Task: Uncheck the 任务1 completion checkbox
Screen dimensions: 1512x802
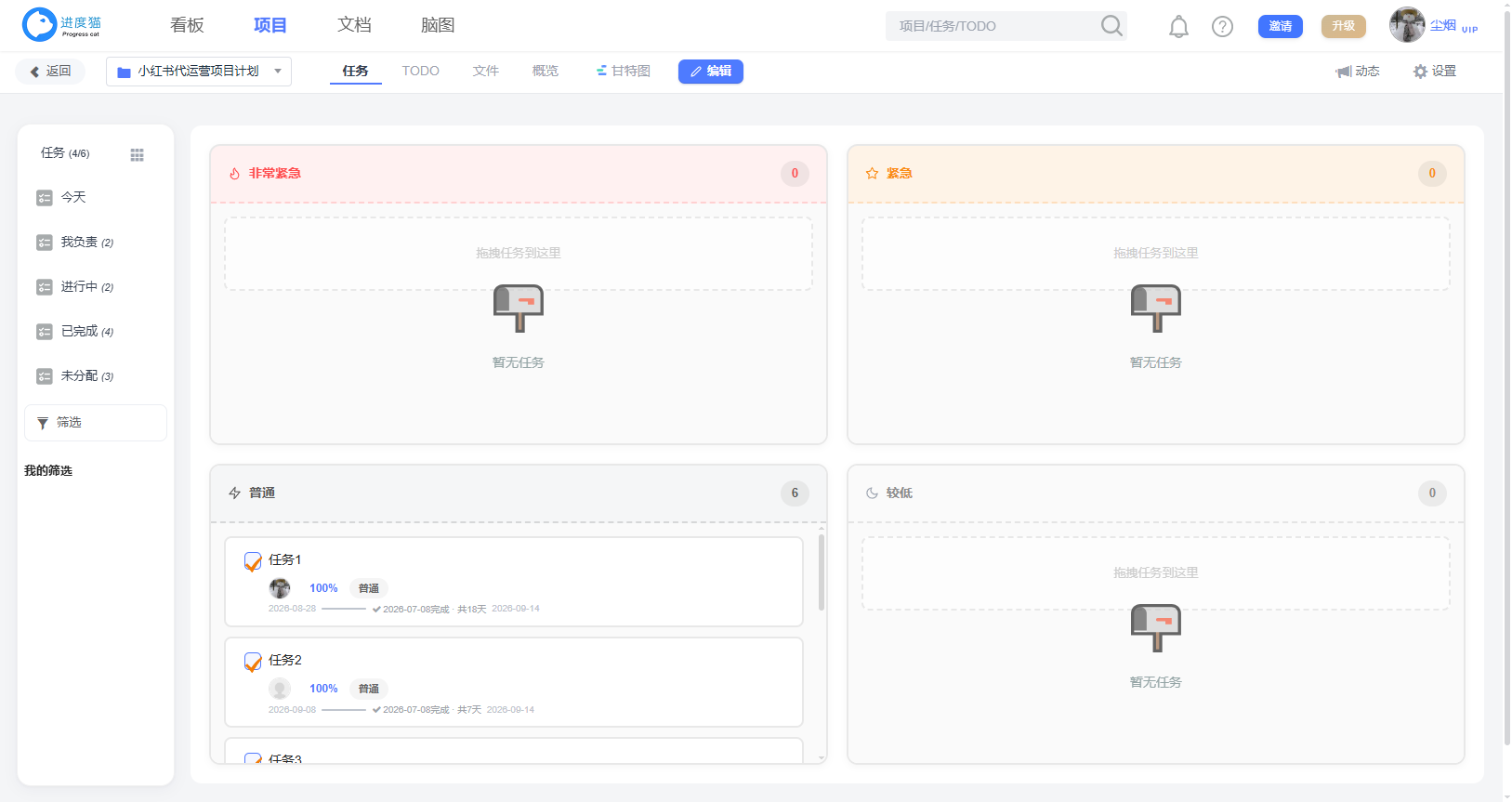Action: coord(253,561)
